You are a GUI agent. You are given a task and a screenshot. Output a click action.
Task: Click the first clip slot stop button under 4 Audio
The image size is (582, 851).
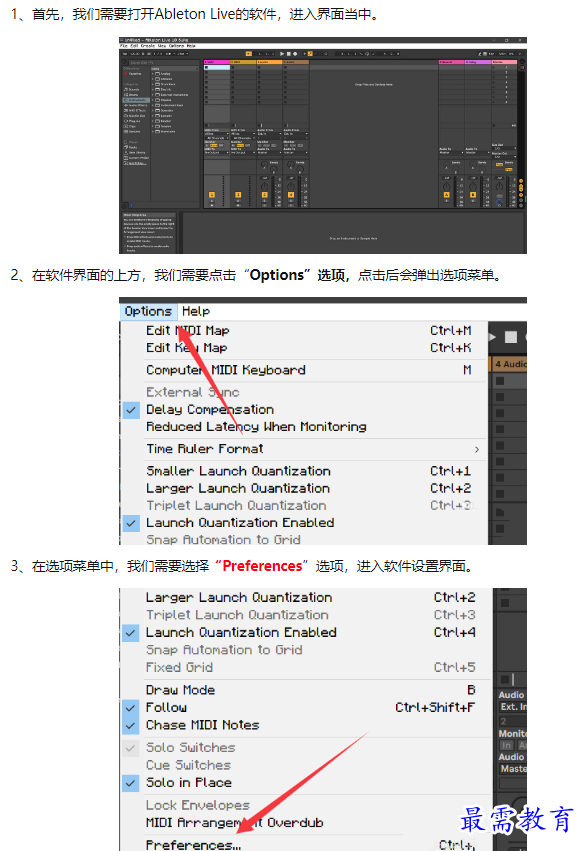[500, 381]
